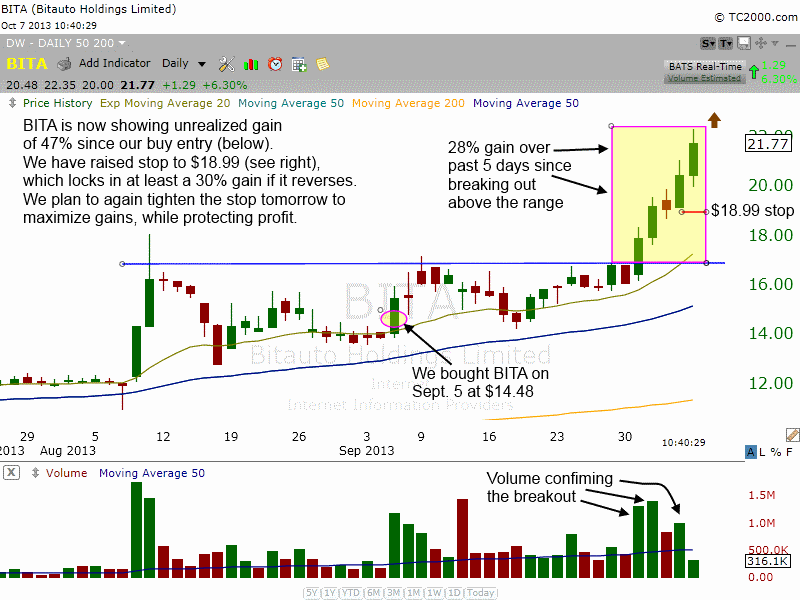Set chart range to 1Y
This screenshot has width=800, height=600.
click(331, 593)
